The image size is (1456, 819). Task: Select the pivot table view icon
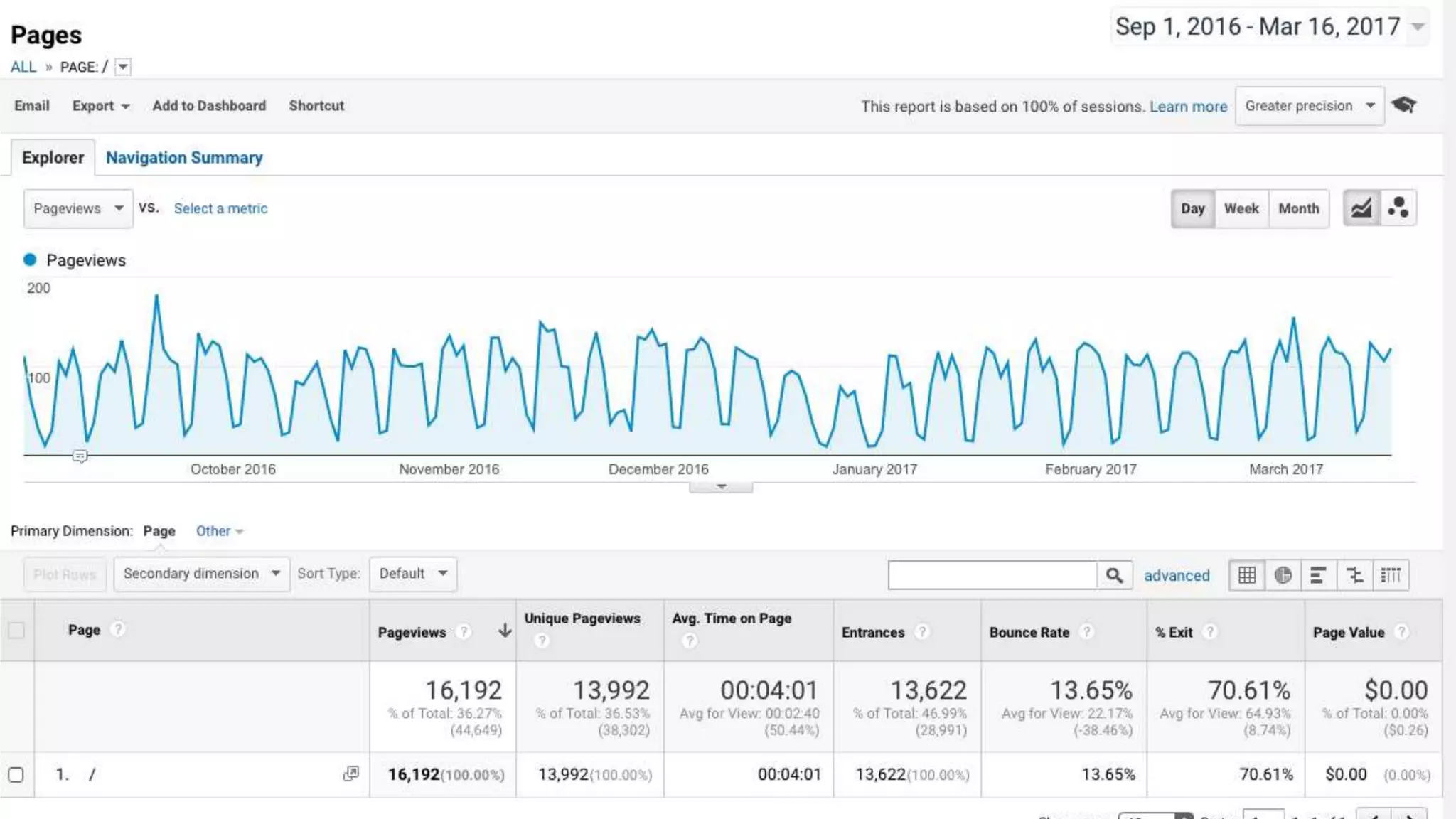[1391, 575]
